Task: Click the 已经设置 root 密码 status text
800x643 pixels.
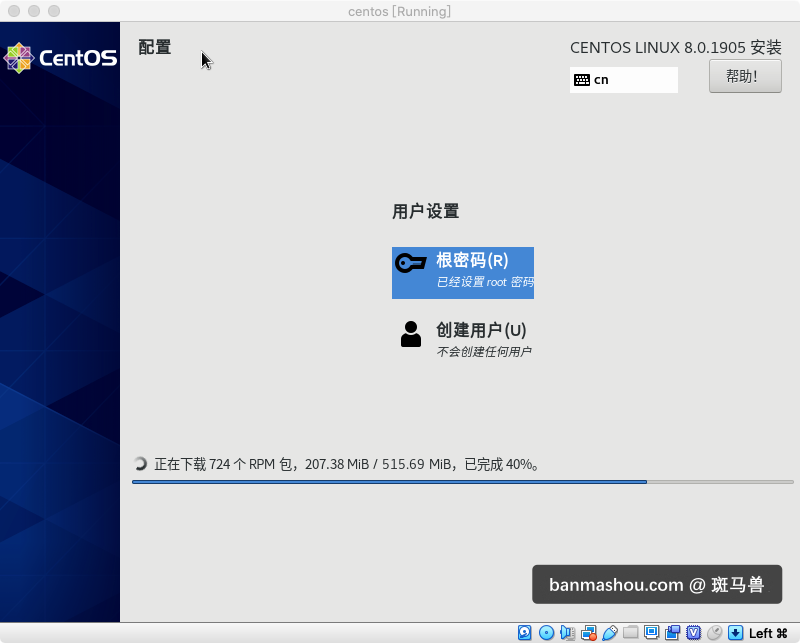Action: pos(485,282)
